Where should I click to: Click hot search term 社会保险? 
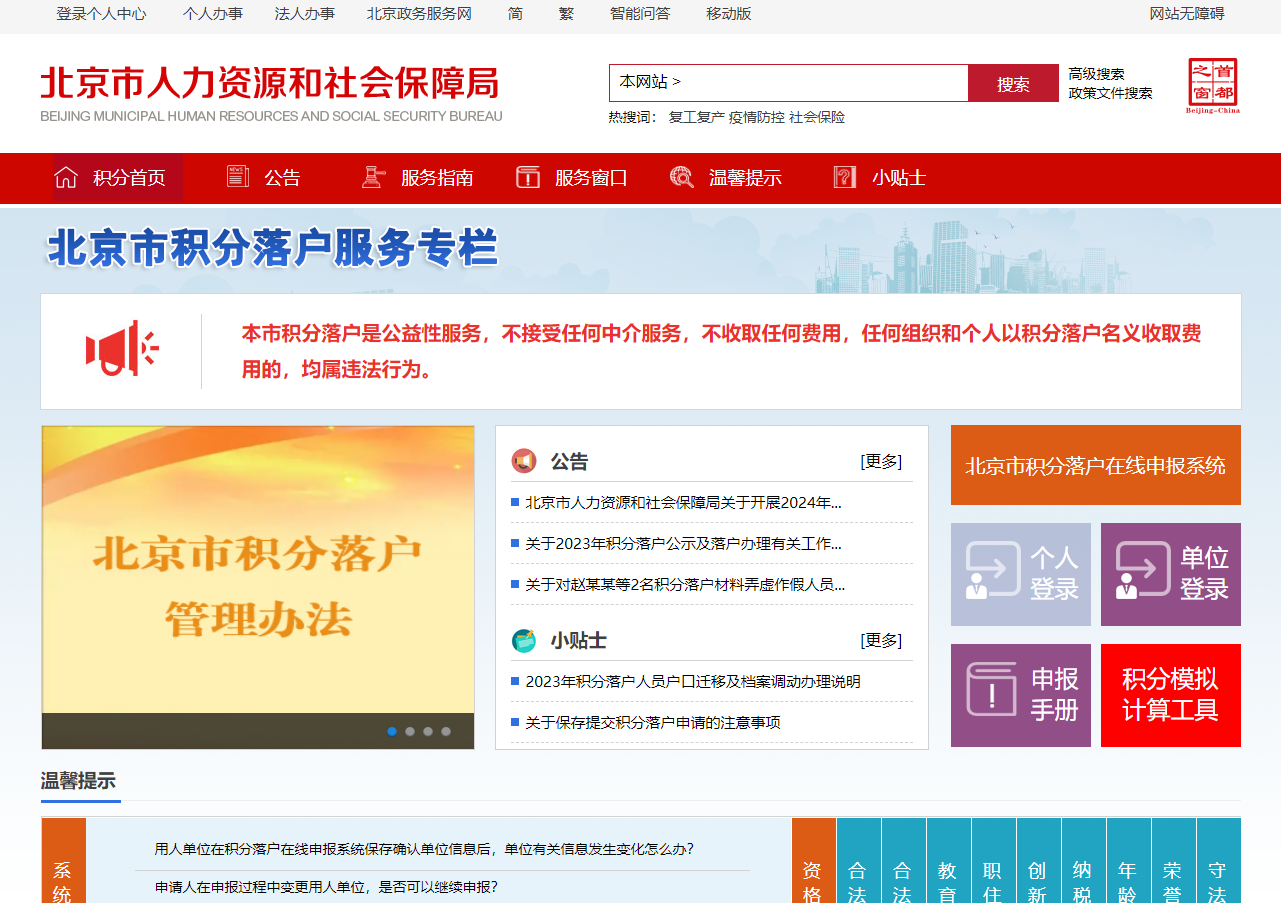click(x=817, y=117)
